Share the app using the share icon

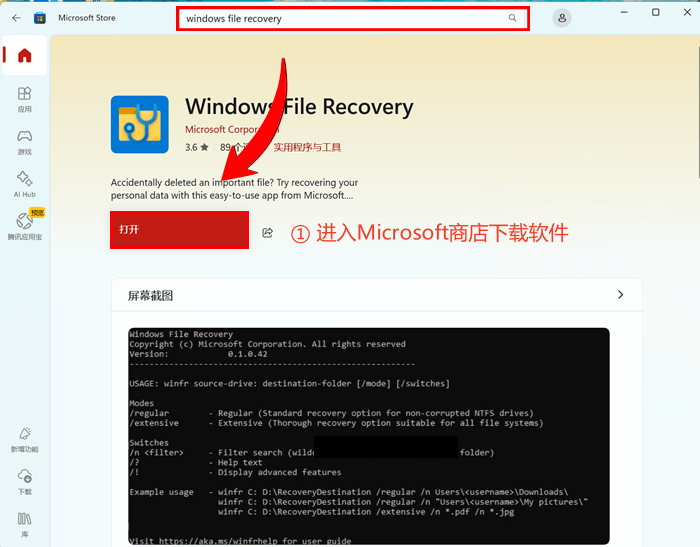268,232
